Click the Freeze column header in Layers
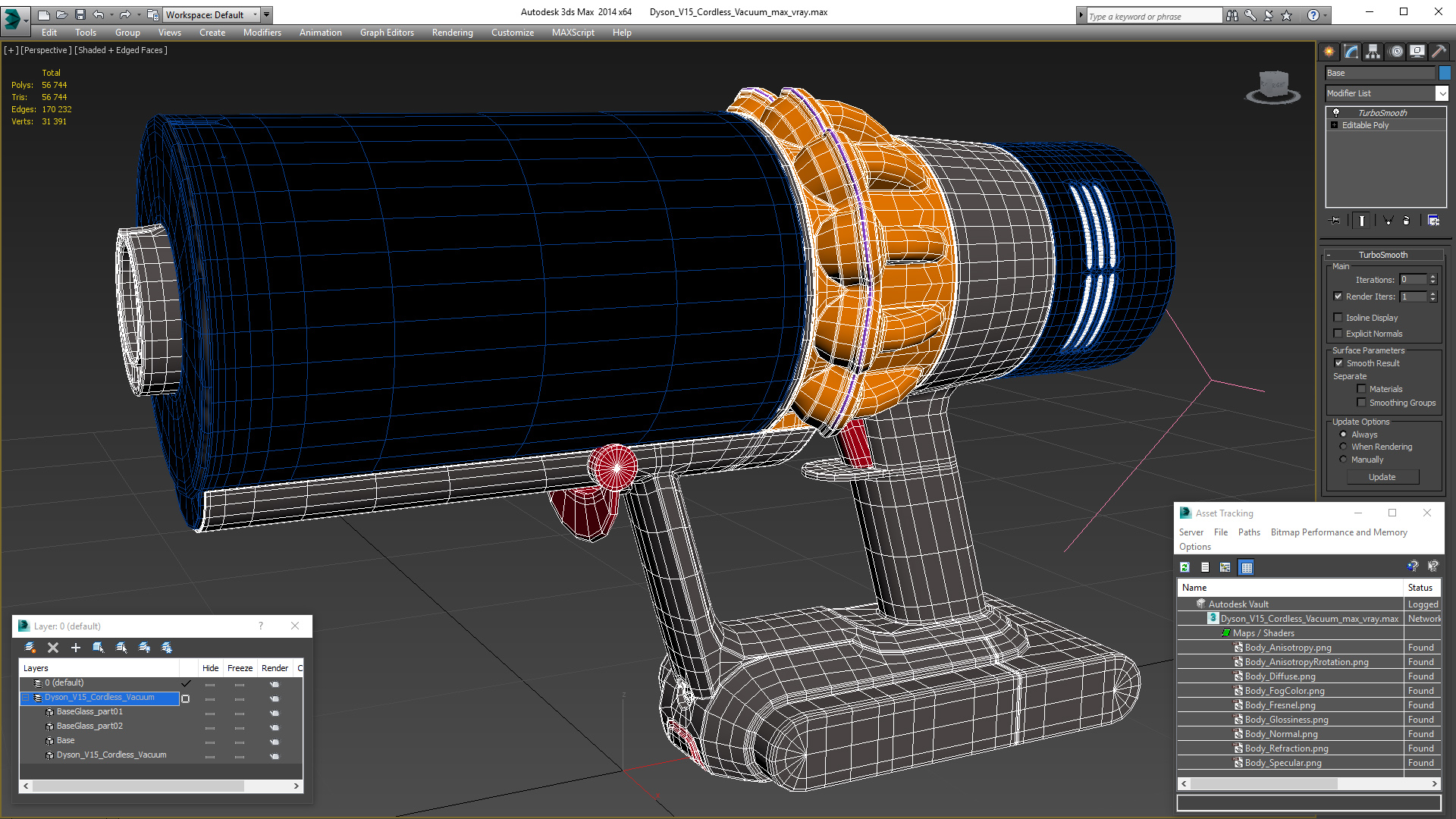Viewport: 1456px width, 819px height. click(240, 668)
